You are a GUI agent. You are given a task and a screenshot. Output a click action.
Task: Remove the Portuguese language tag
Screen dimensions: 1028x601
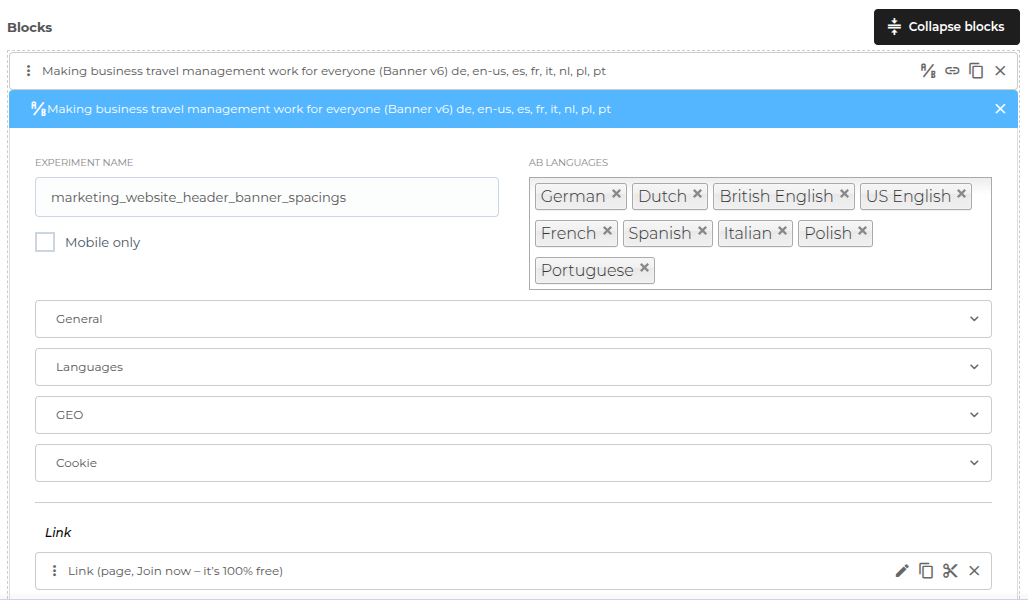[x=644, y=268]
